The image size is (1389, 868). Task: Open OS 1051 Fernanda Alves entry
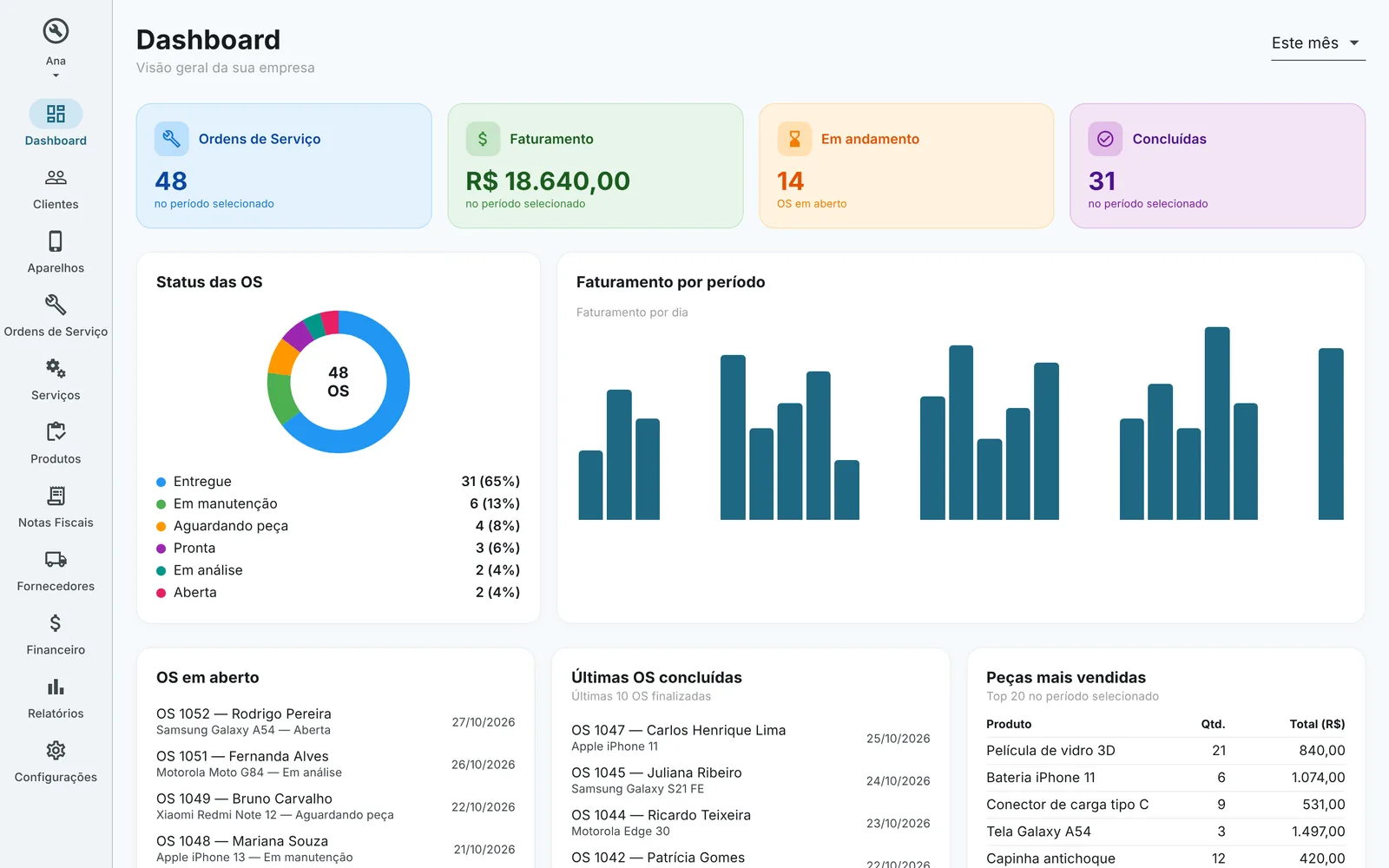(335, 764)
